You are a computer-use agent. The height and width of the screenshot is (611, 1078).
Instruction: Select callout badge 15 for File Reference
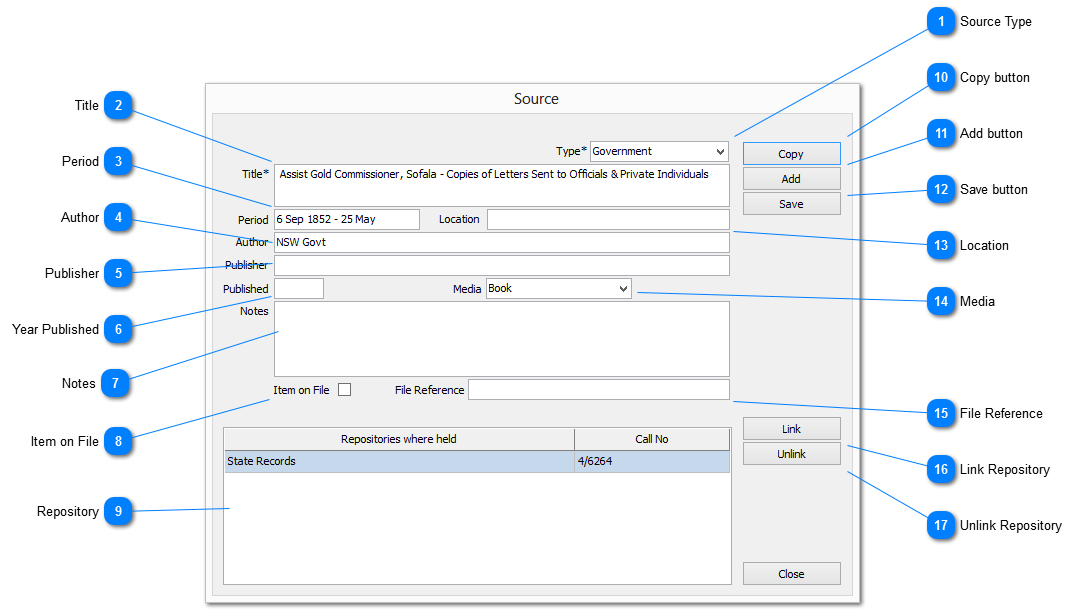tap(941, 414)
